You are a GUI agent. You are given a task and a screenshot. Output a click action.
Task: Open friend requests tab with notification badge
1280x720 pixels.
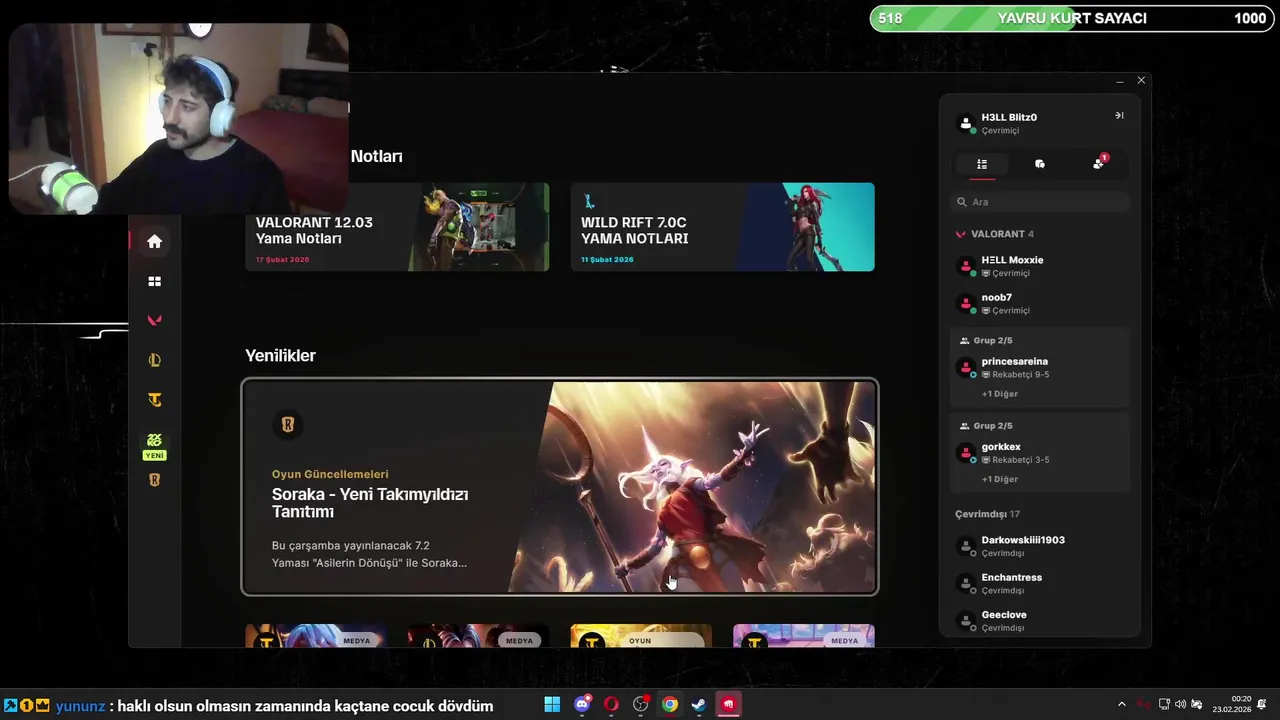[1099, 163]
